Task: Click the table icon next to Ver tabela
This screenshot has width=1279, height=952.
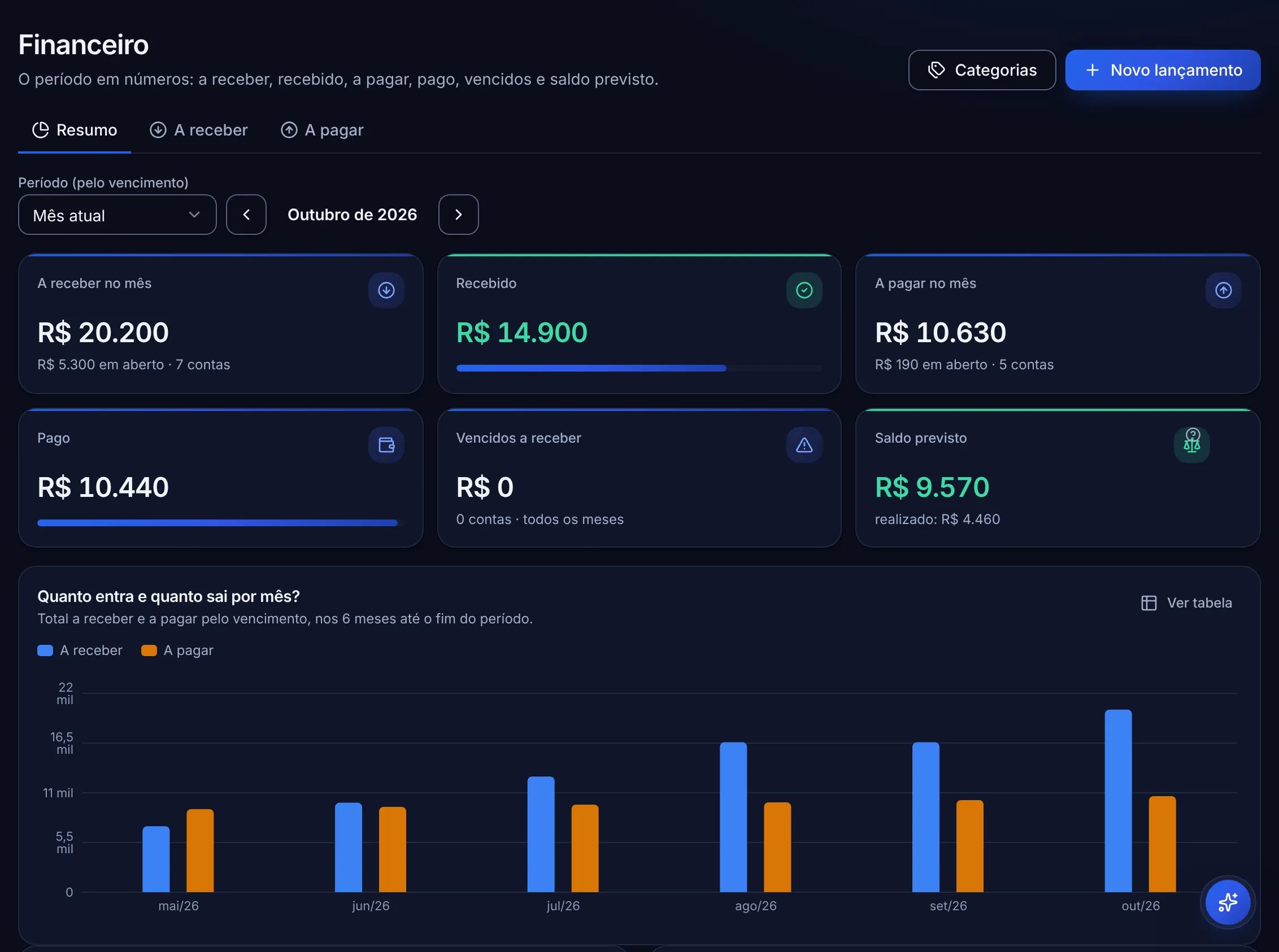Action: [1149, 603]
